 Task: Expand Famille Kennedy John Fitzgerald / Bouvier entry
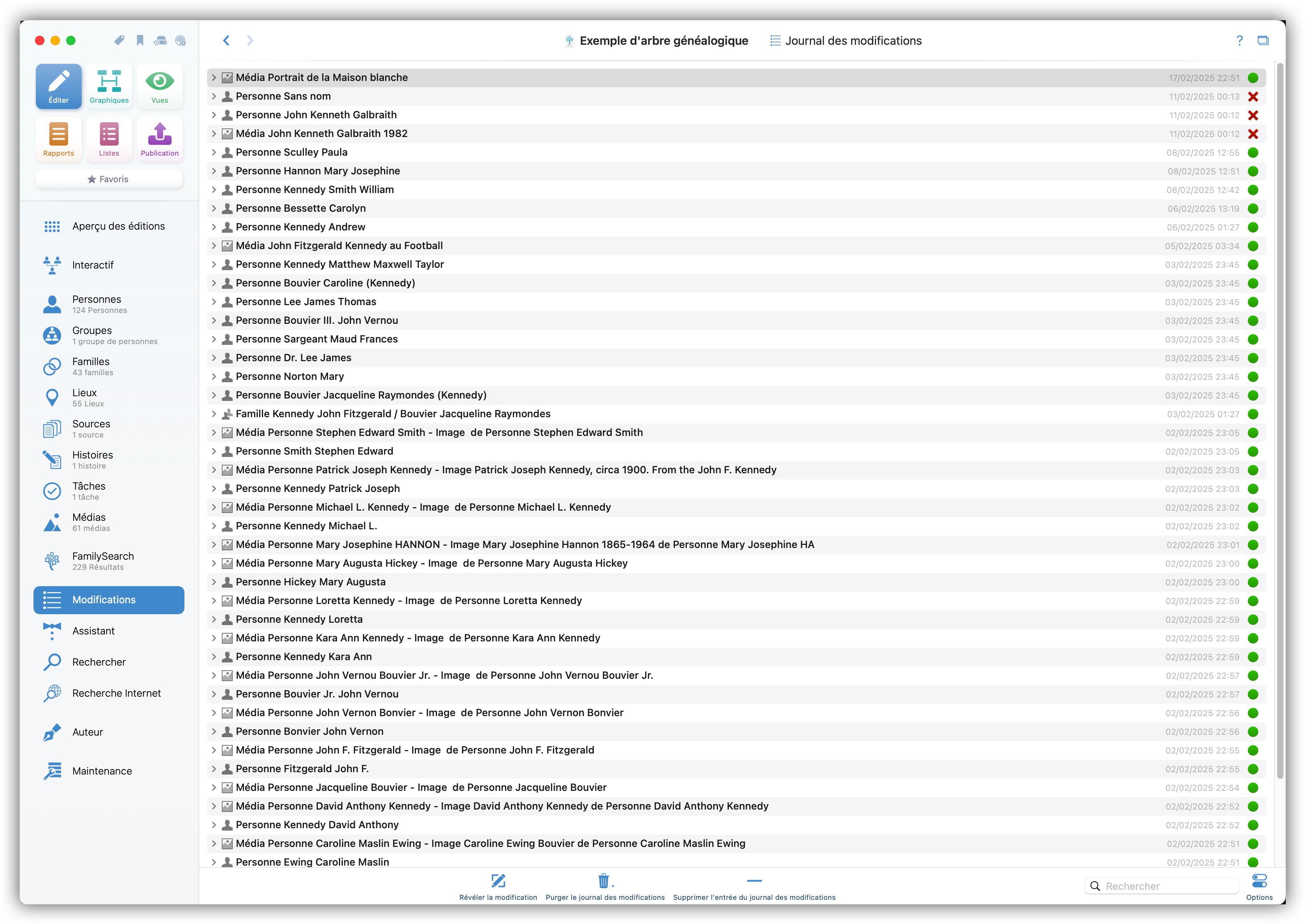pos(214,414)
